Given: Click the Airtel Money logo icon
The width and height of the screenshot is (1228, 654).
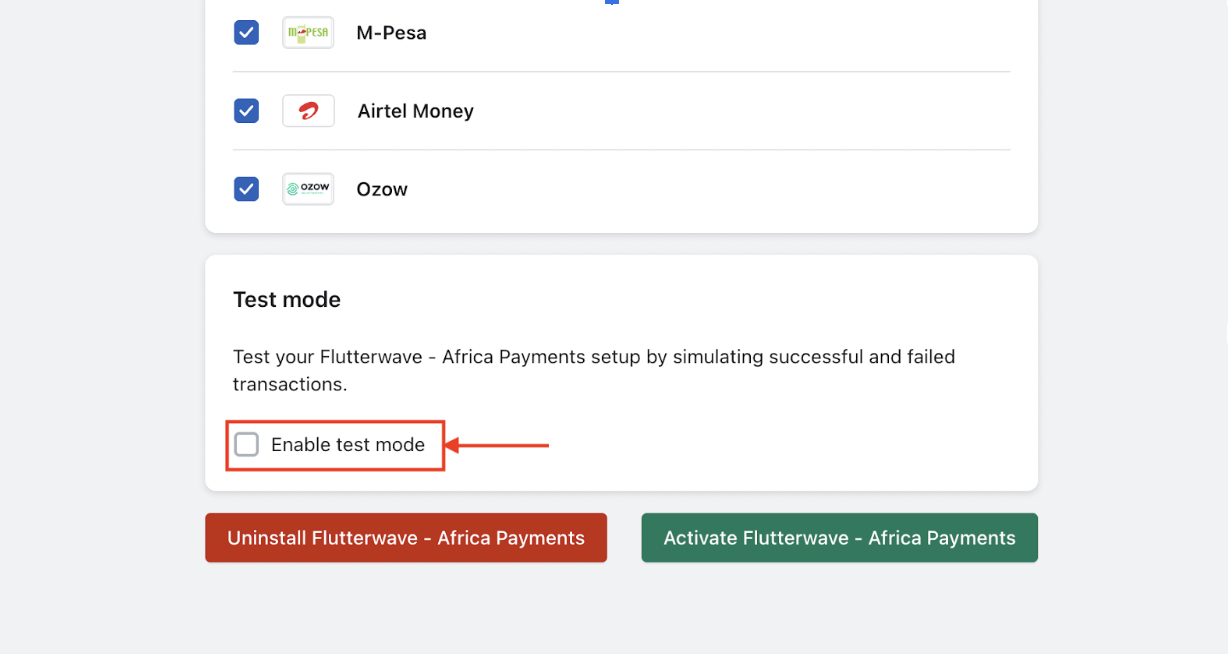Looking at the screenshot, I should pos(308,111).
